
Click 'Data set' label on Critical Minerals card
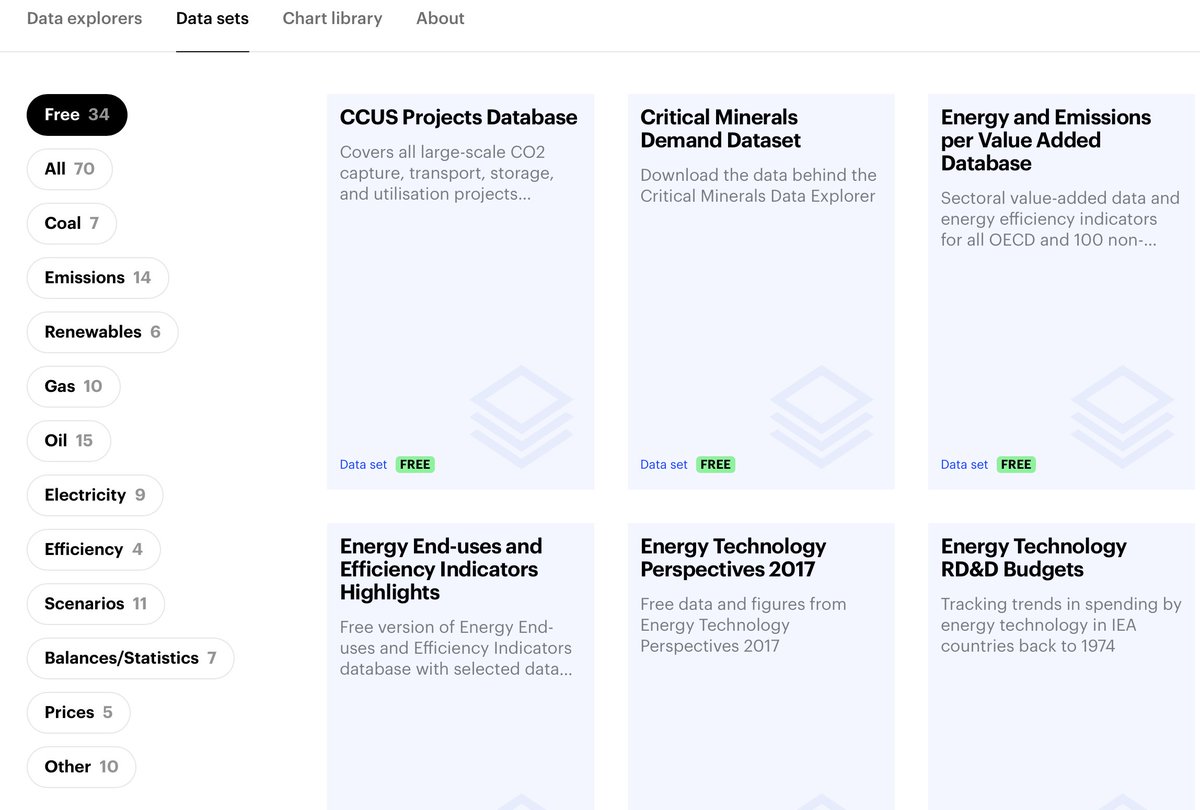pyautogui.click(x=664, y=464)
